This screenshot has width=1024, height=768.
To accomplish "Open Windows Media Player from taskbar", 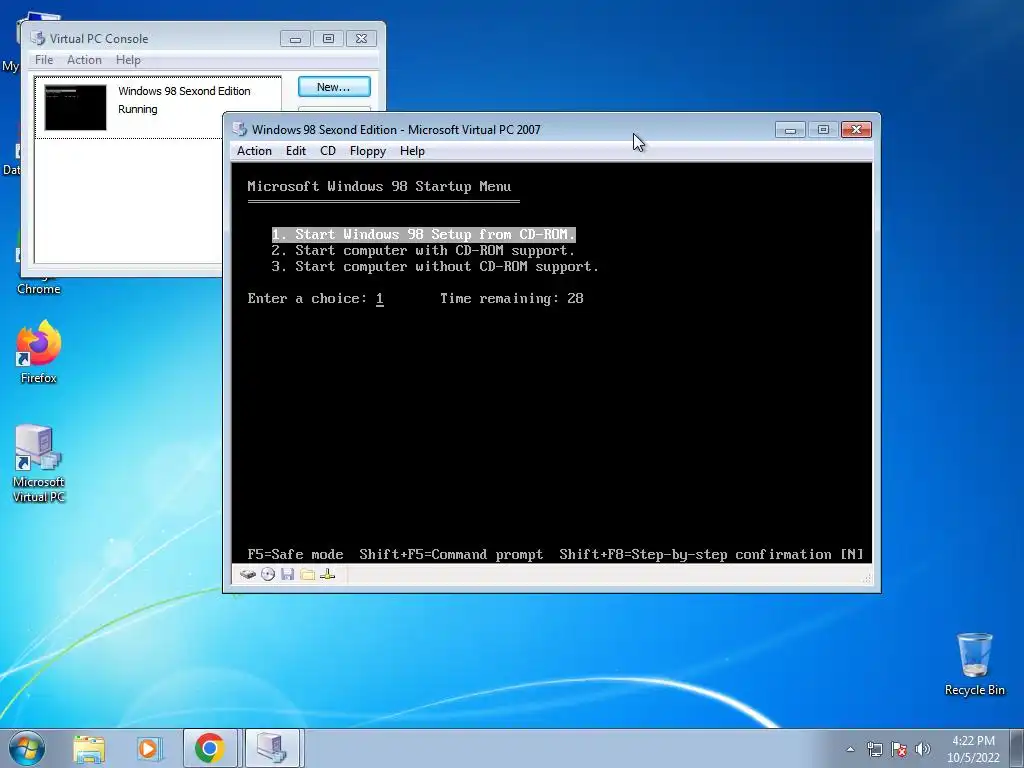I will [149, 748].
